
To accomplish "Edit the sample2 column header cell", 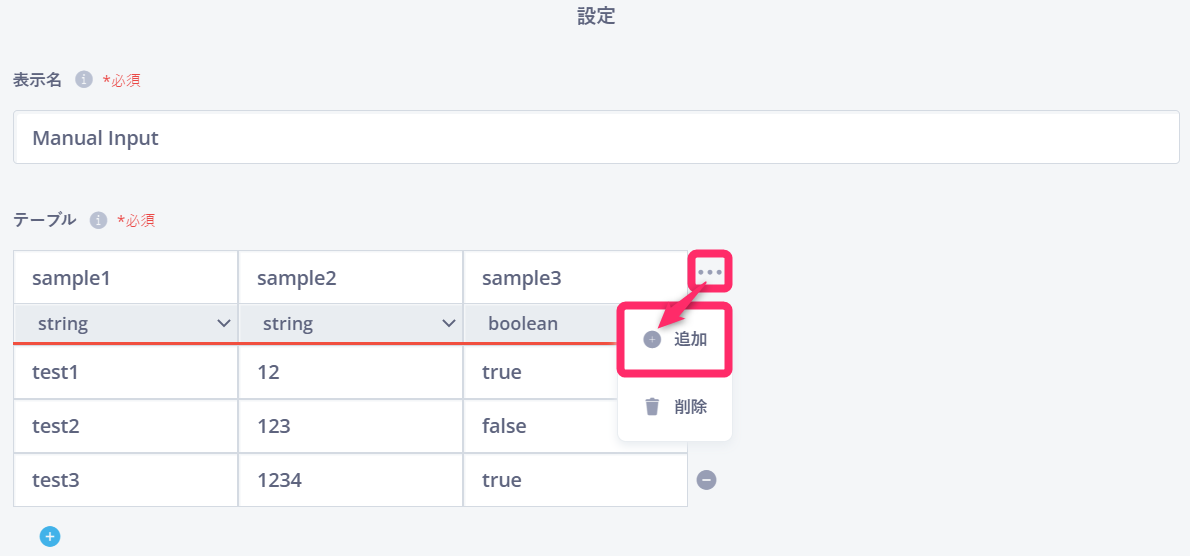I will pyautogui.click(x=351, y=278).
